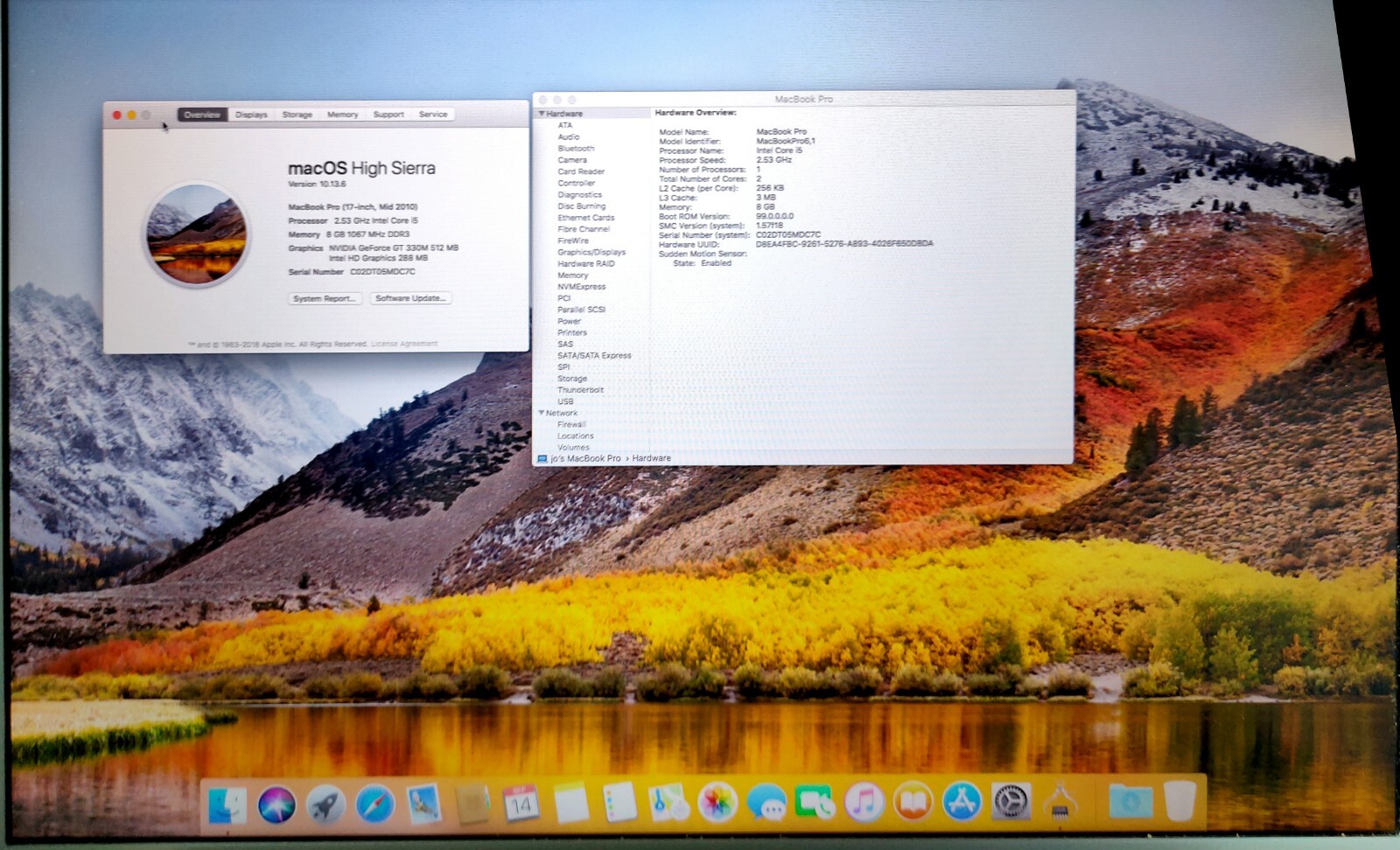Open the Photos app in dock

coord(717,802)
